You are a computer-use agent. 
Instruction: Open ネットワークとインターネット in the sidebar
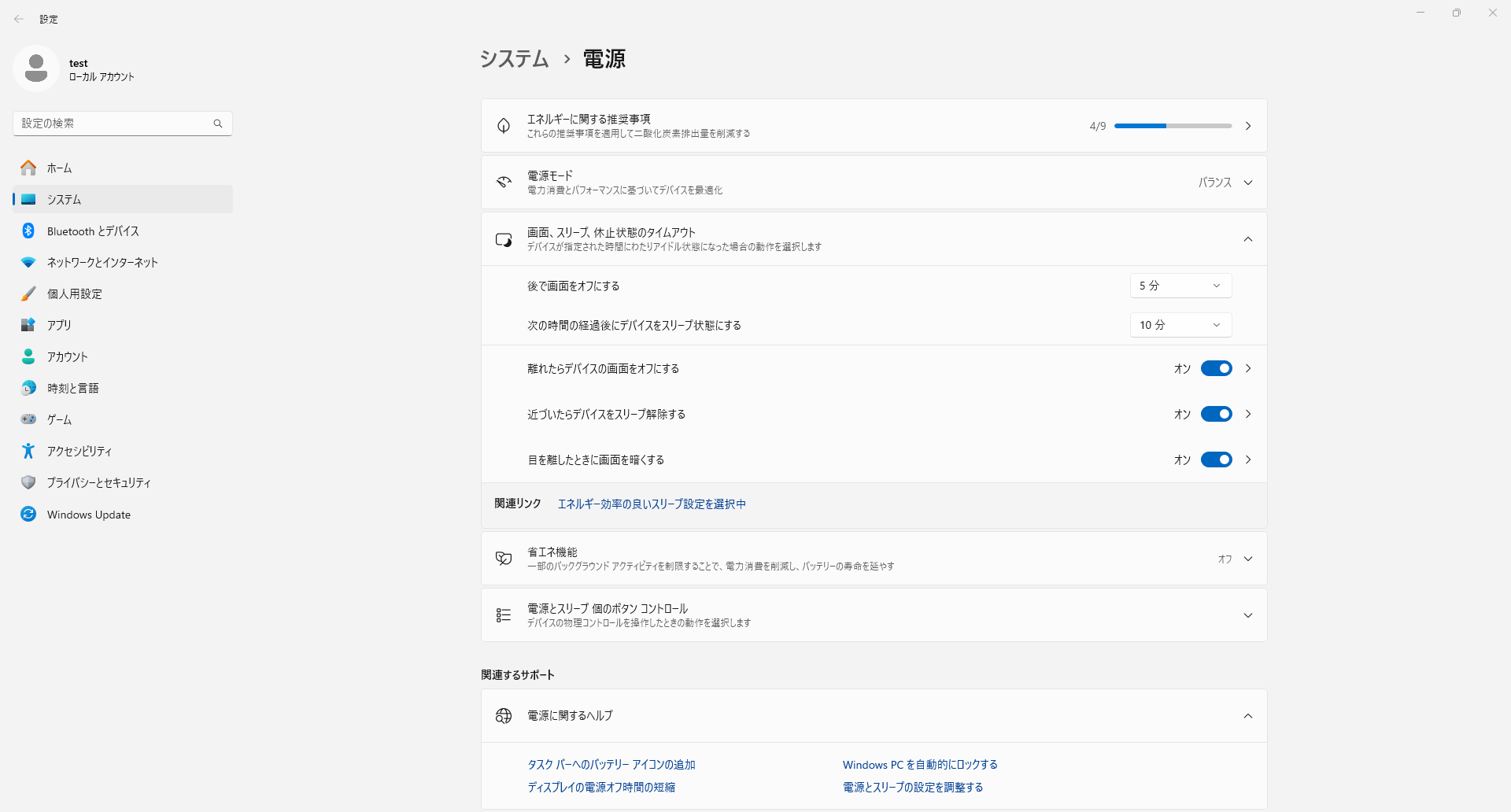click(102, 262)
